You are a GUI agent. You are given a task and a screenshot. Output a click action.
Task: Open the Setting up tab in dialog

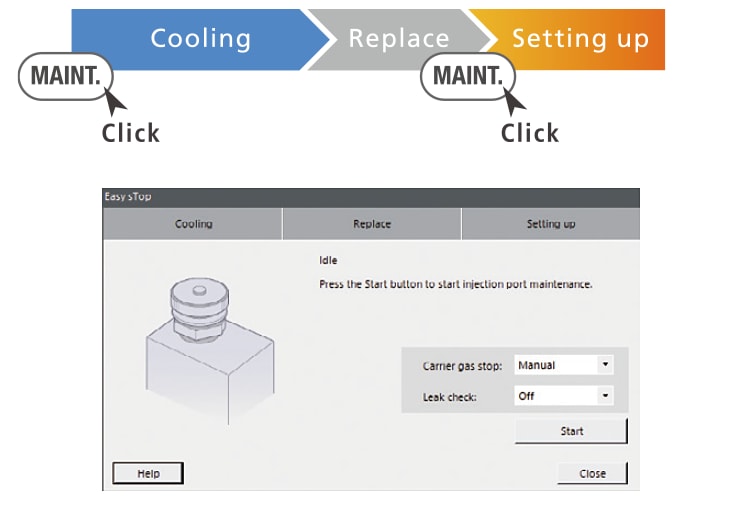(x=550, y=224)
